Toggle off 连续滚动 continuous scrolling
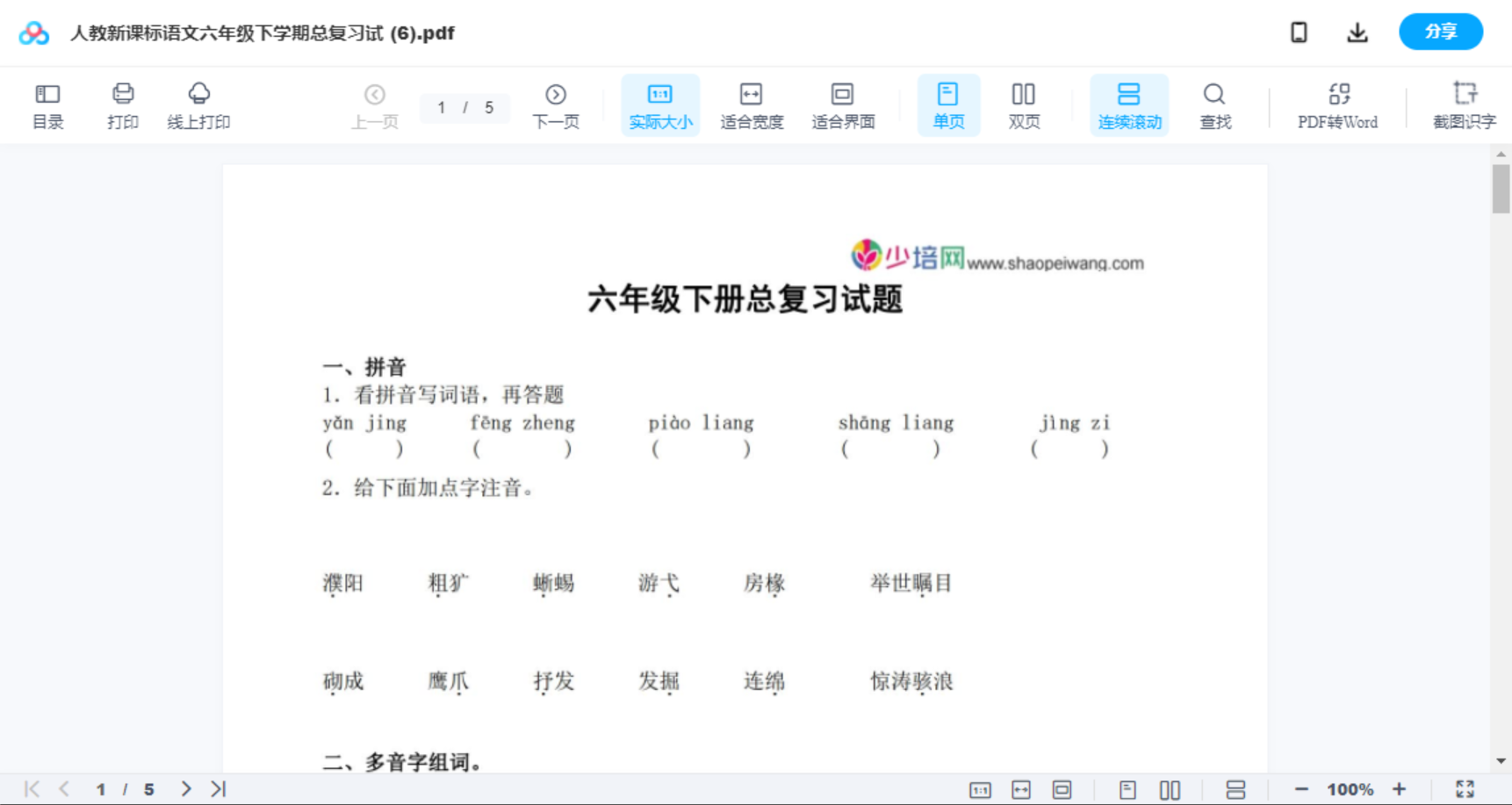The height and width of the screenshot is (805, 1512). [1128, 104]
